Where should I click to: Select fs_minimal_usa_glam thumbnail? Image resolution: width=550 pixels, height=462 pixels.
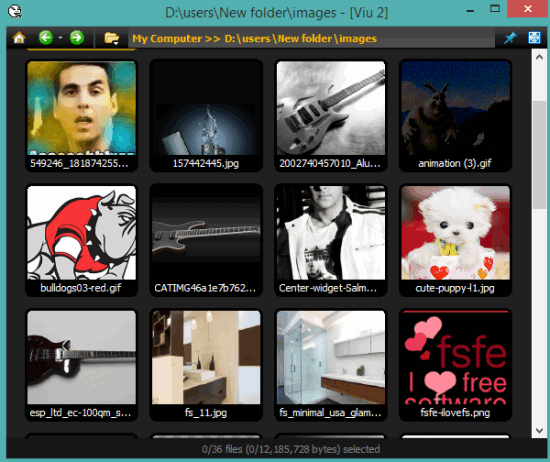click(330, 365)
